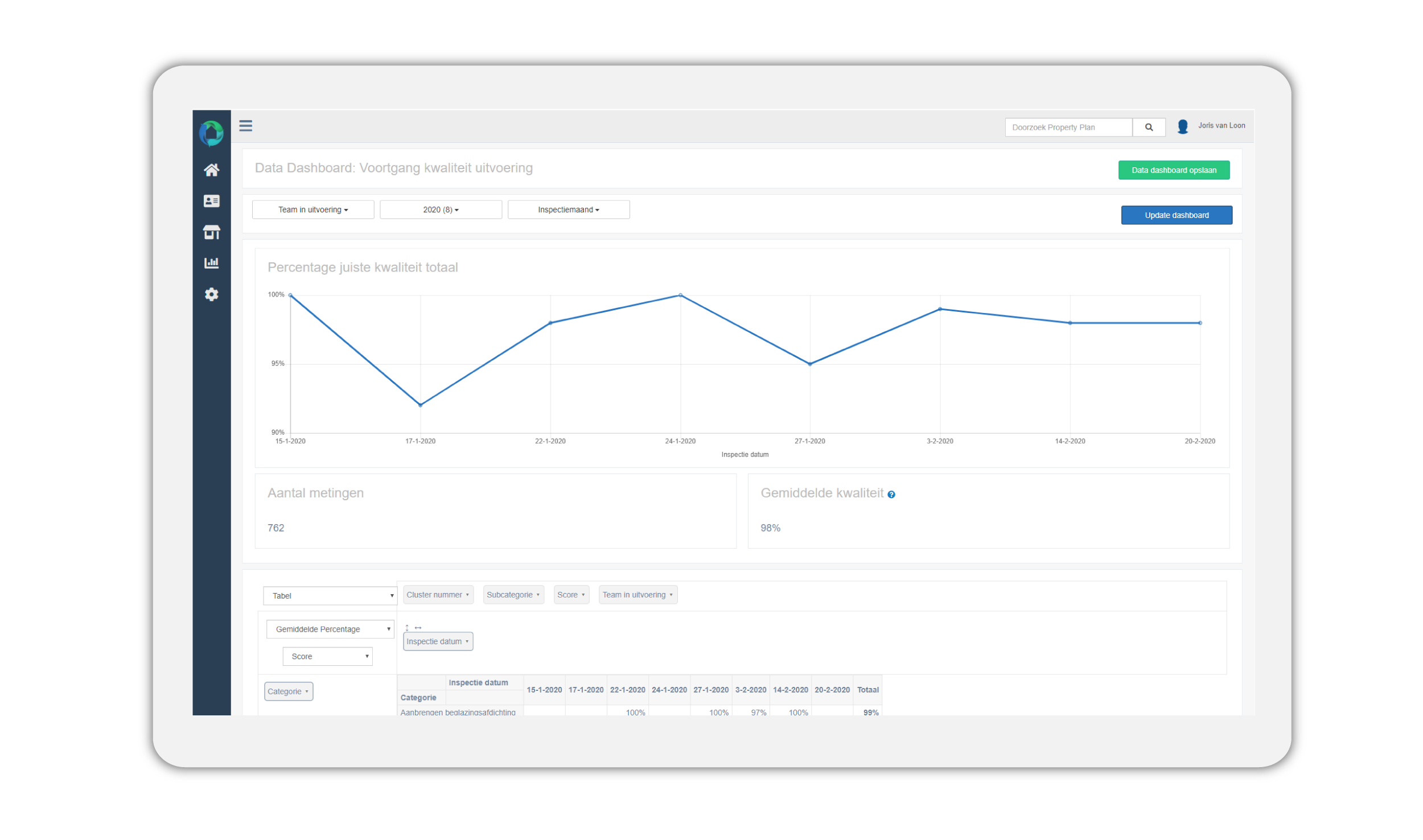Image resolution: width=1423 pixels, height=840 pixels.
Task: Open the hamburger menu
Action: pos(246,126)
